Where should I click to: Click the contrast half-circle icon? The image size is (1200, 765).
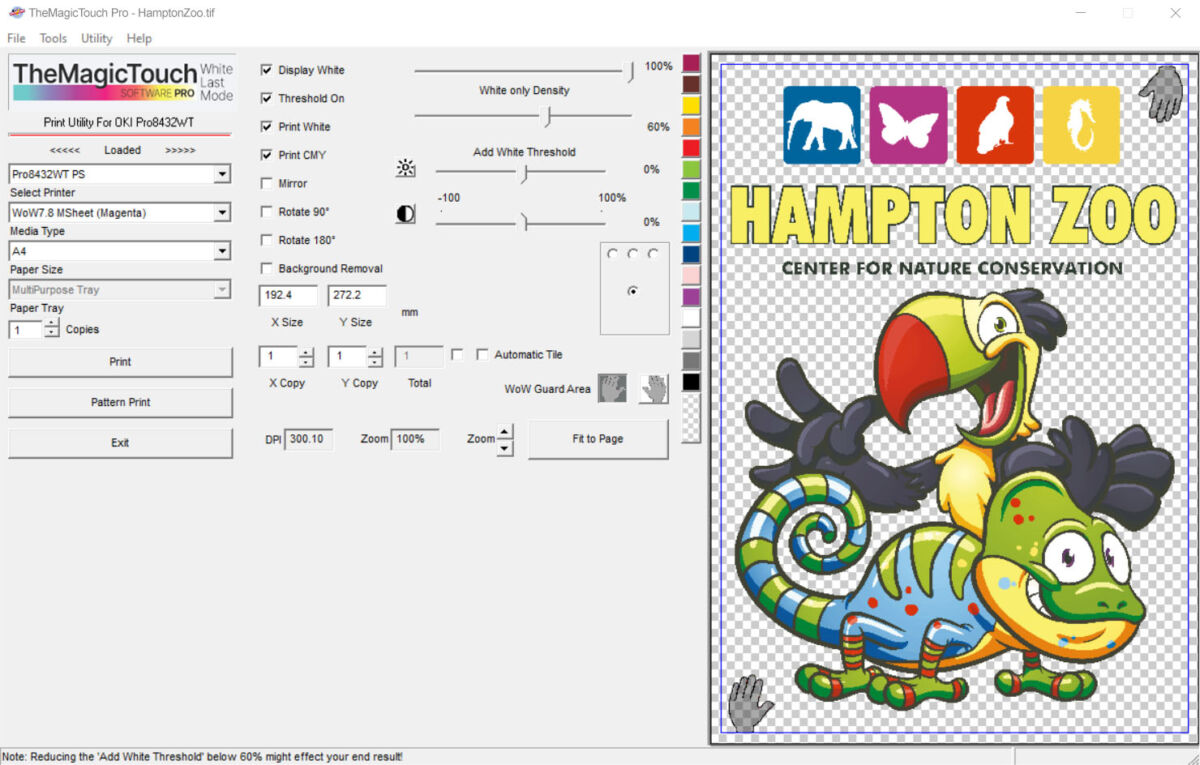[405, 214]
